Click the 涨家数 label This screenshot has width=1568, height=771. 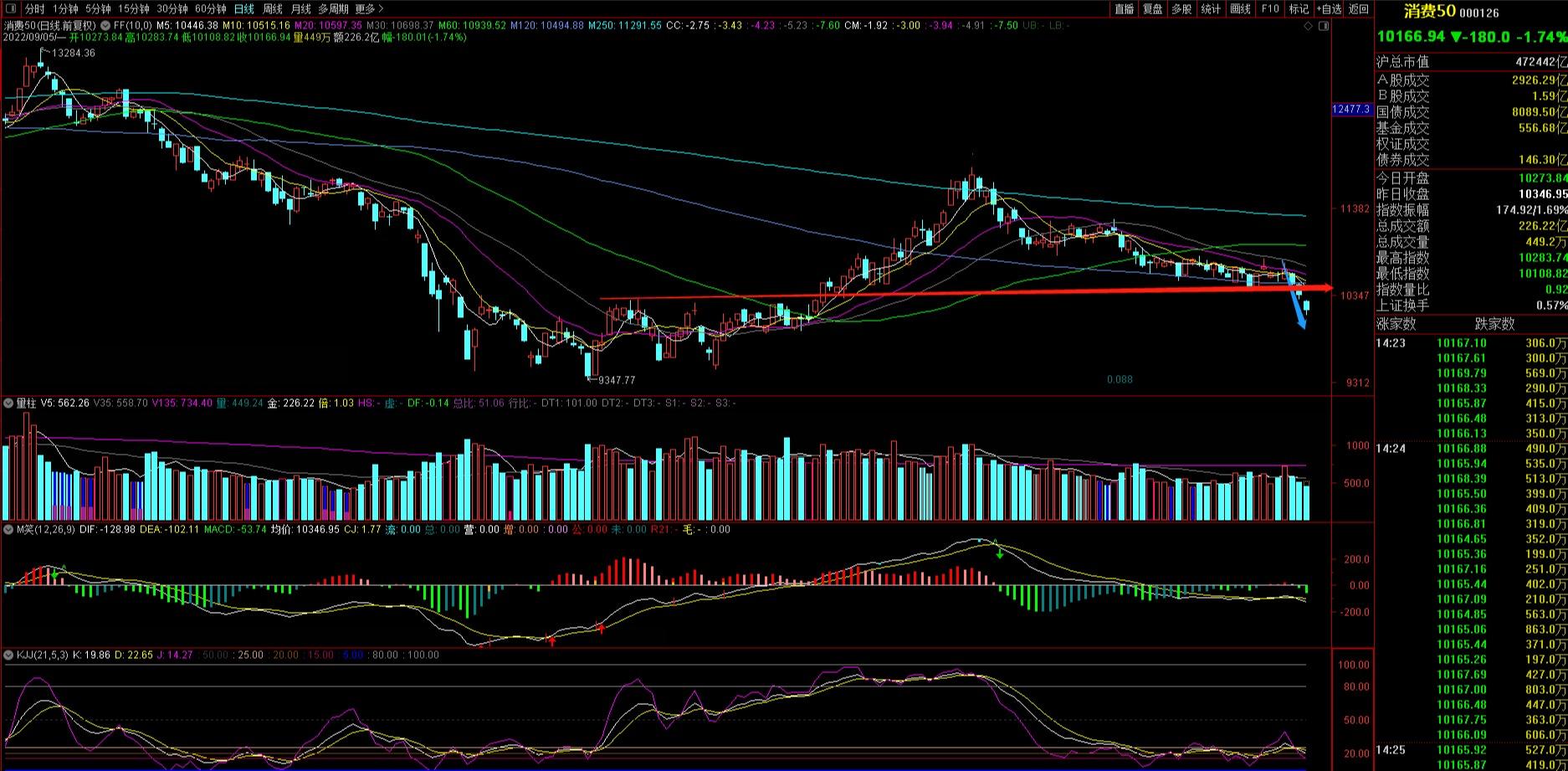click(1396, 324)
